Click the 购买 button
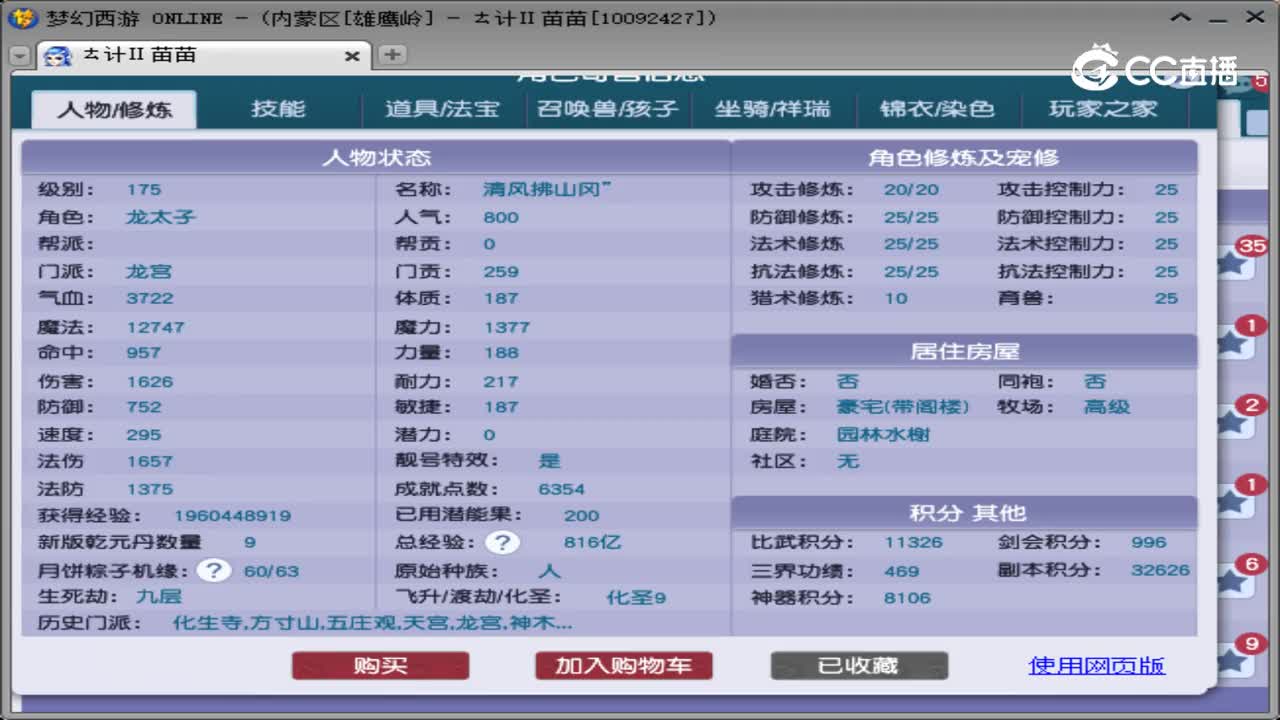This screenshot has height=720, width=1280. click(x=380, y=665)
